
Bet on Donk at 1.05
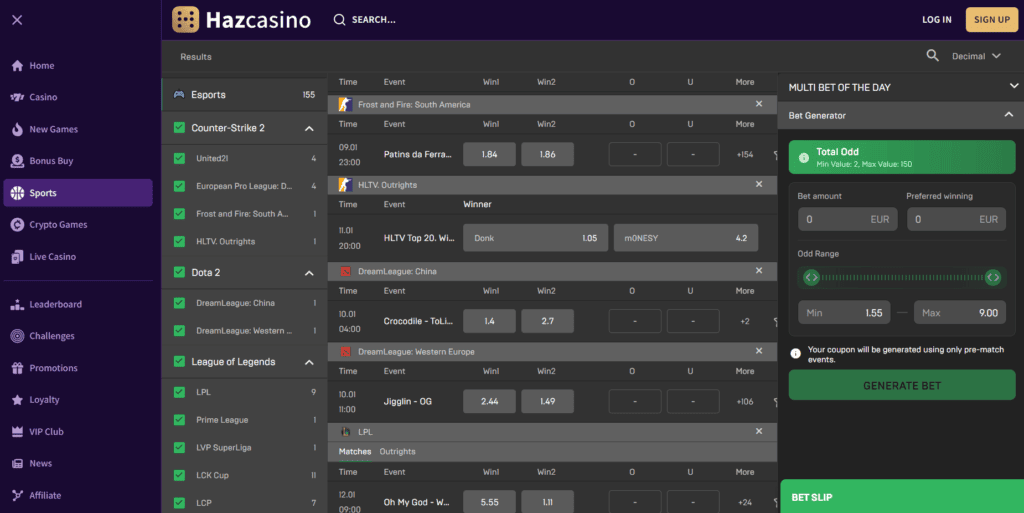point(536,238)
